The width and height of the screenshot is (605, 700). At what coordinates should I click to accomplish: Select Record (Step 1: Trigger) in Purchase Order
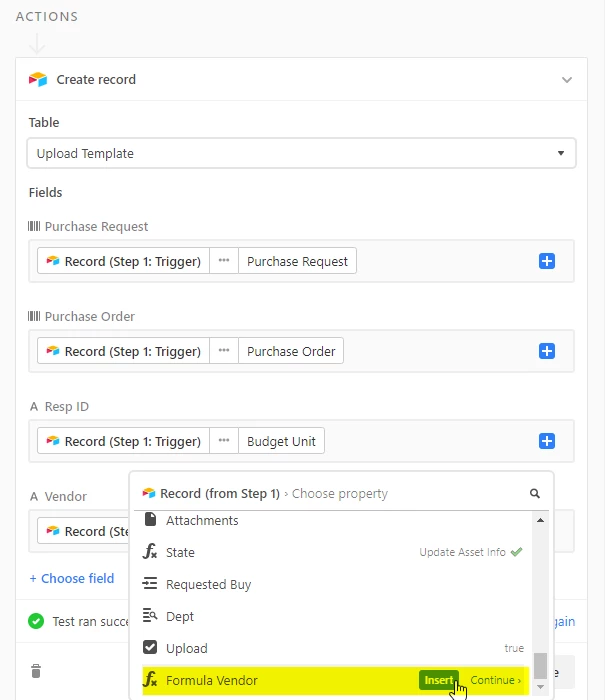(124, 351)
